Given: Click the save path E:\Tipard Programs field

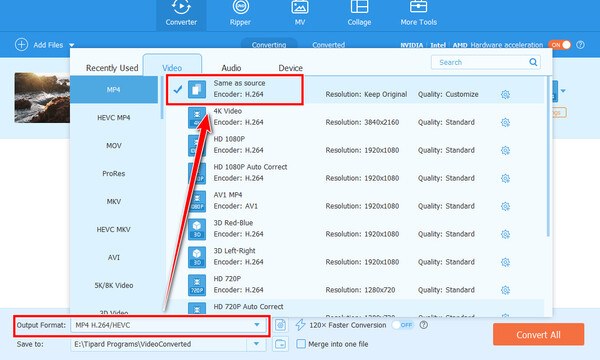Looking at the screenshot, I should (159, 344).
